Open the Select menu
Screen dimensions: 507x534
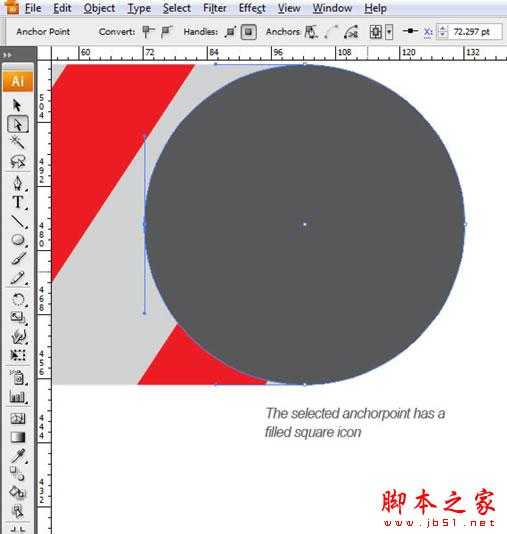pos(176,8)
